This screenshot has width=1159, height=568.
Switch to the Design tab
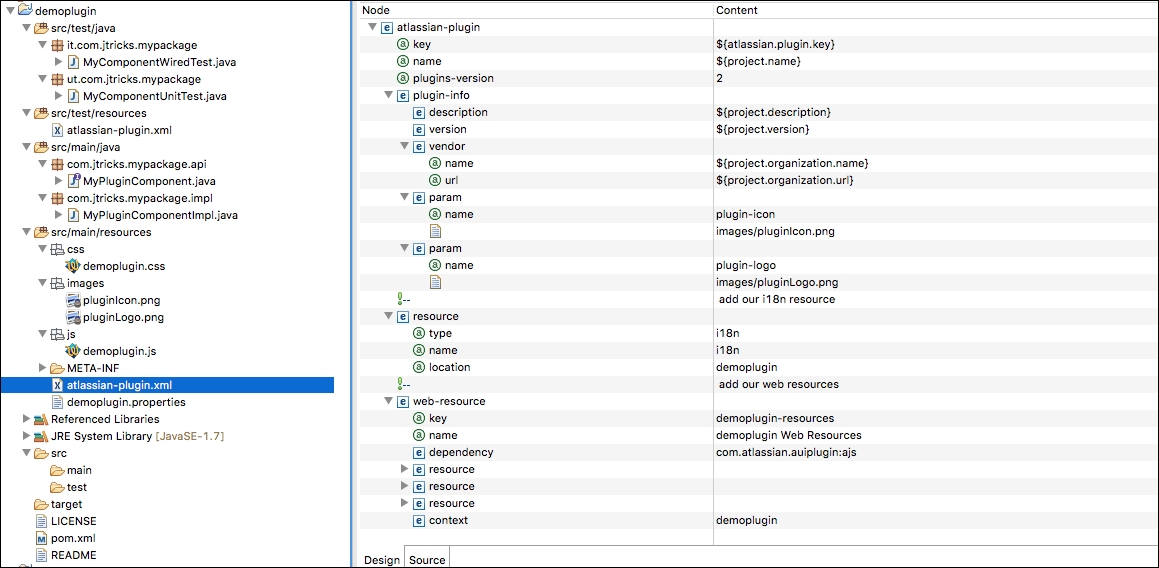click(381, 559)
